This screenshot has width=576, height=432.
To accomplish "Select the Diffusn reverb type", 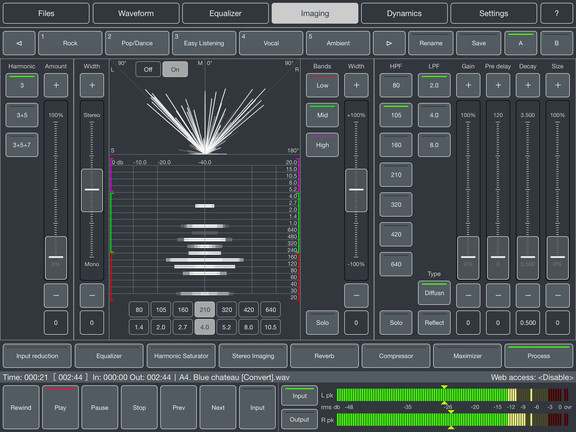I will coord(434,293).
